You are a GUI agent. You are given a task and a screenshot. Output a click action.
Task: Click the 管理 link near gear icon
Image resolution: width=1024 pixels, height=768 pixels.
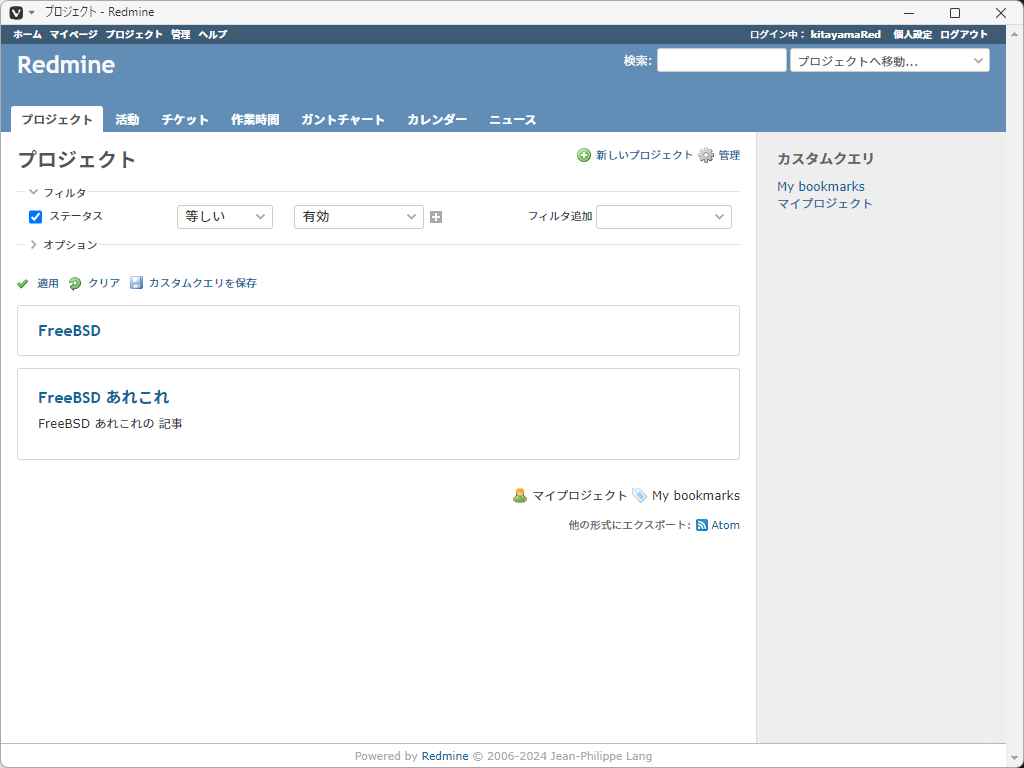tap(729, 155)
